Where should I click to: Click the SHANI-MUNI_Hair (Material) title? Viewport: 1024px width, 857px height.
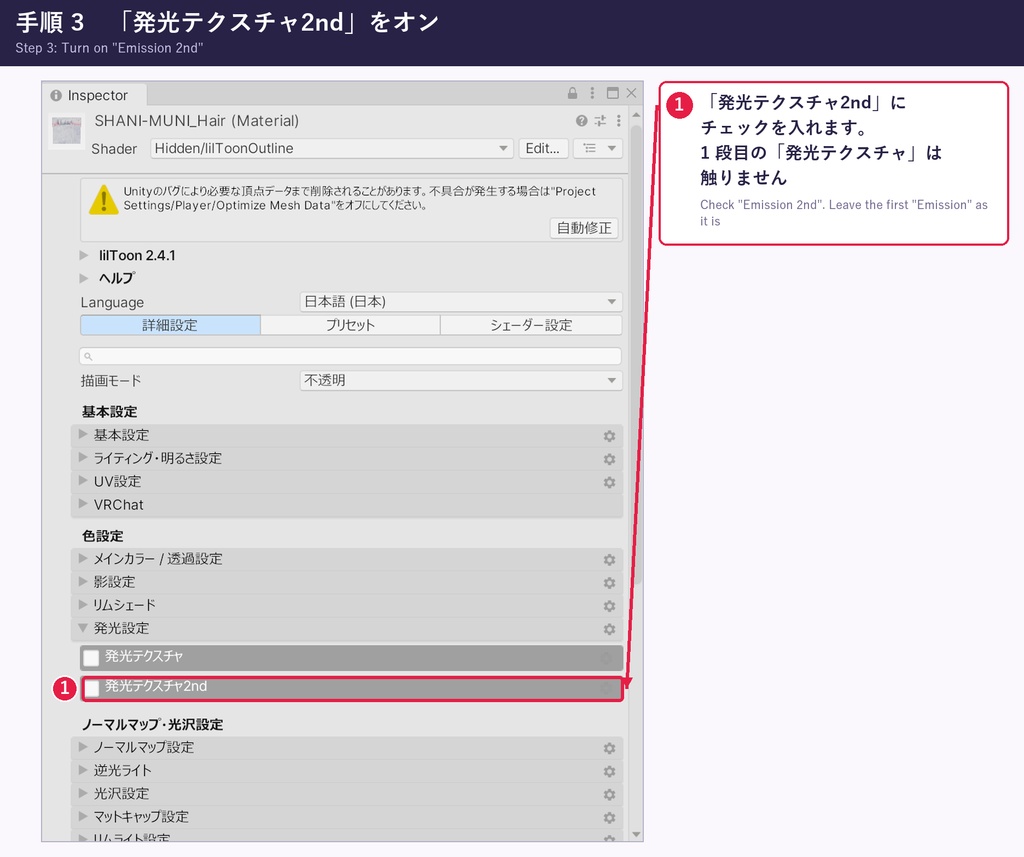(197, 121)
